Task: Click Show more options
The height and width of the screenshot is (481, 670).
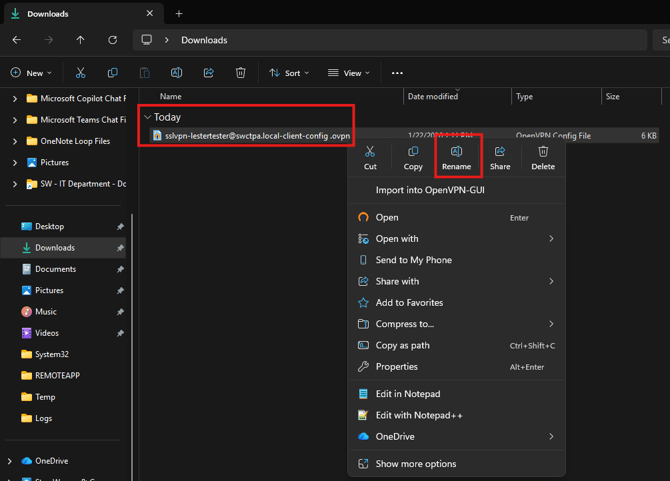Action: click(415, 464)
